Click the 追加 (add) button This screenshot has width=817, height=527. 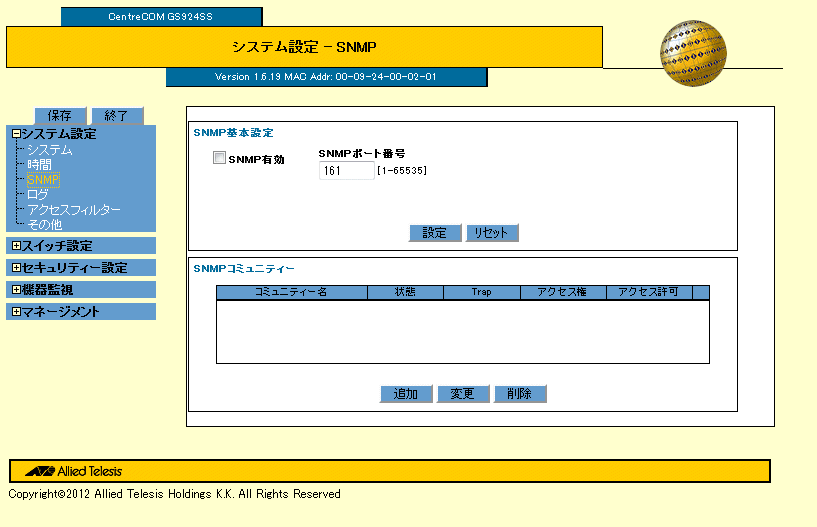point(406,394)
